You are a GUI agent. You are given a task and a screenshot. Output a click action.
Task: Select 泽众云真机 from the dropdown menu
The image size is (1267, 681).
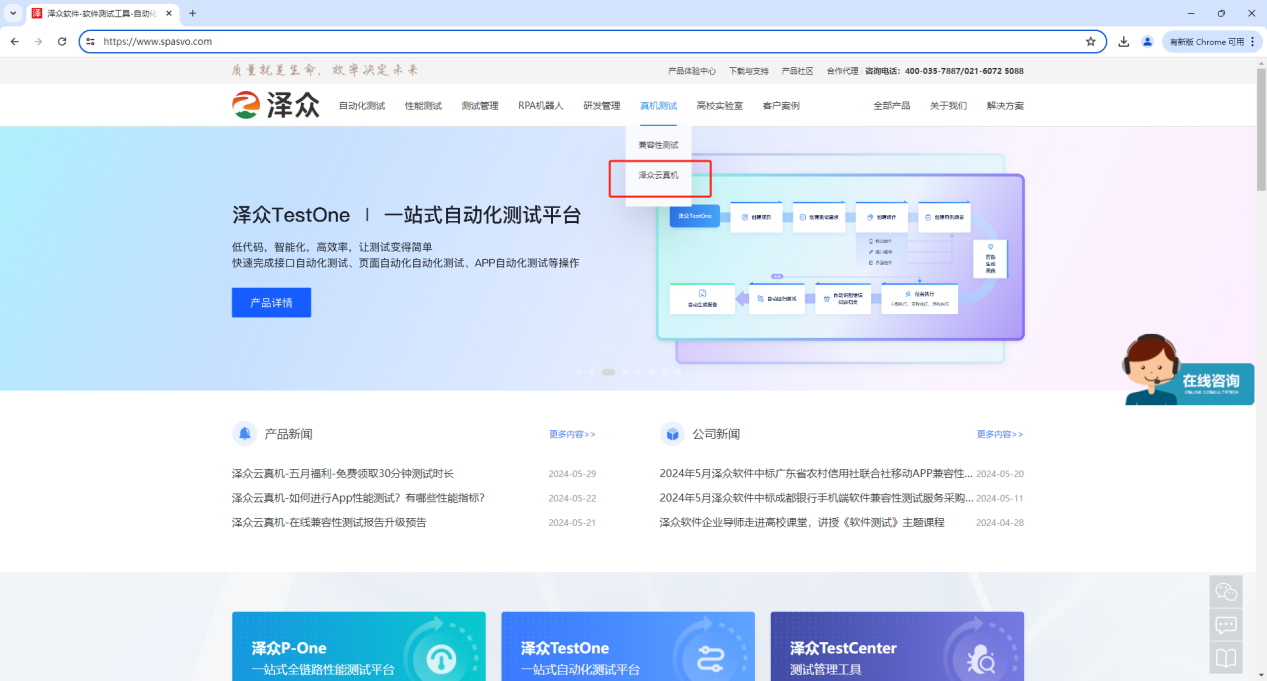(658, 175)
